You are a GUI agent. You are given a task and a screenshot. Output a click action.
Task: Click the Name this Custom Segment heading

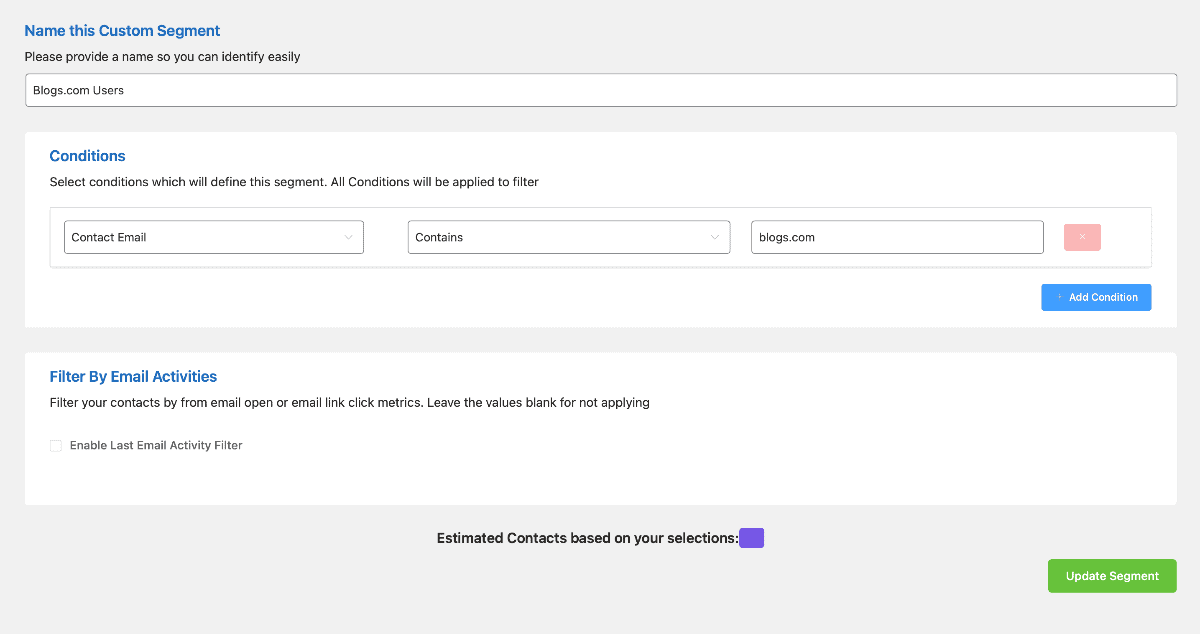123,31
